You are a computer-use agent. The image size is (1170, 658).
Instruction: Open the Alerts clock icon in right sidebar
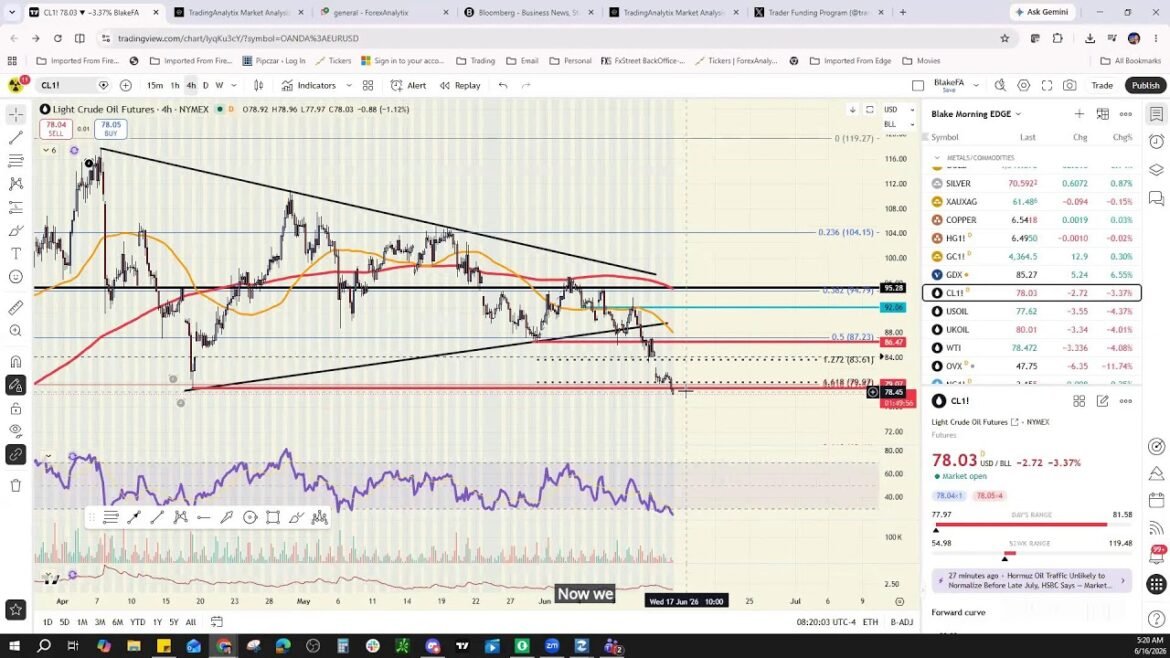click(1156, 142)
